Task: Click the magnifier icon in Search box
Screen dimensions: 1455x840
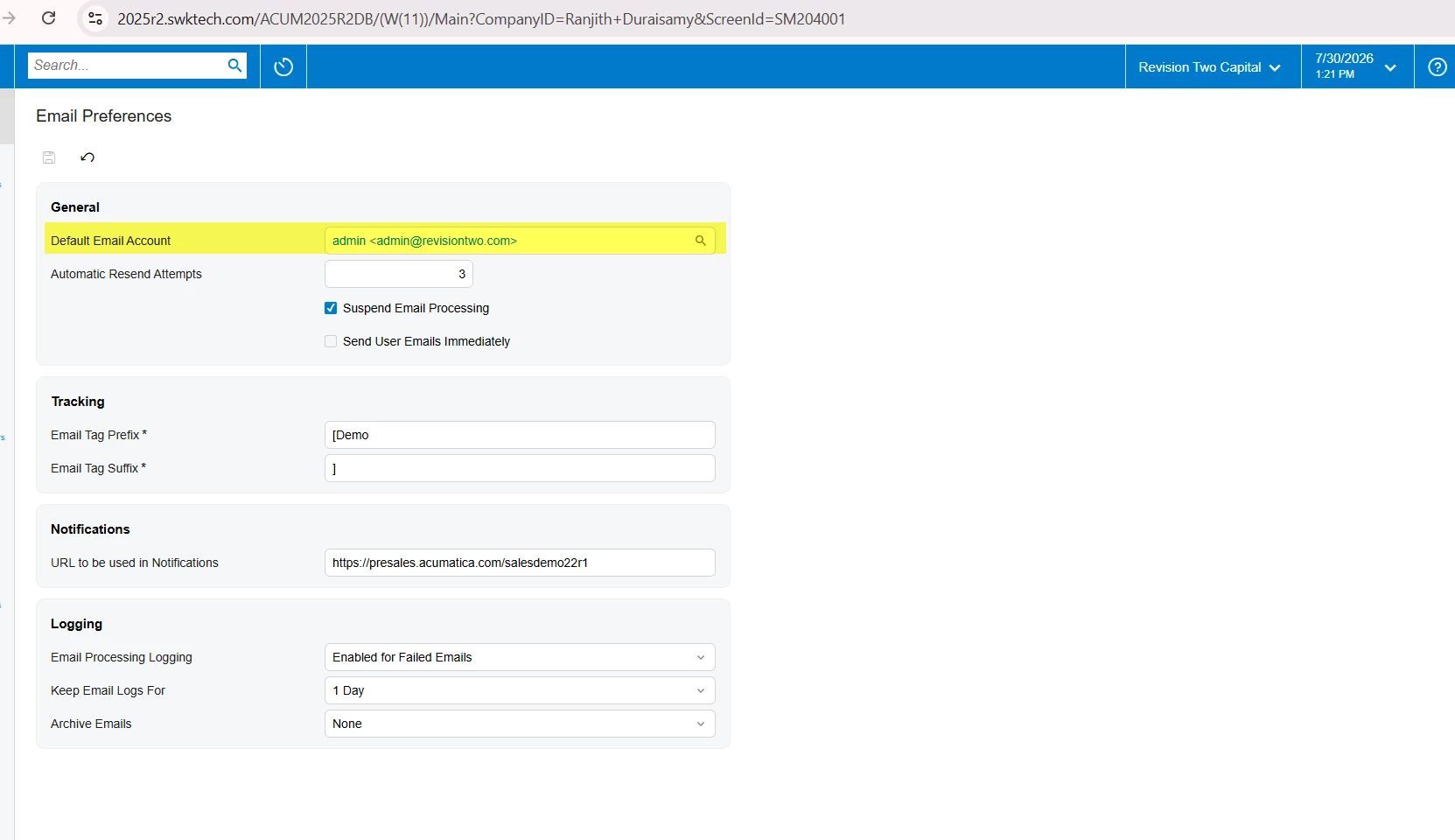Action: [x=234, y=66]
